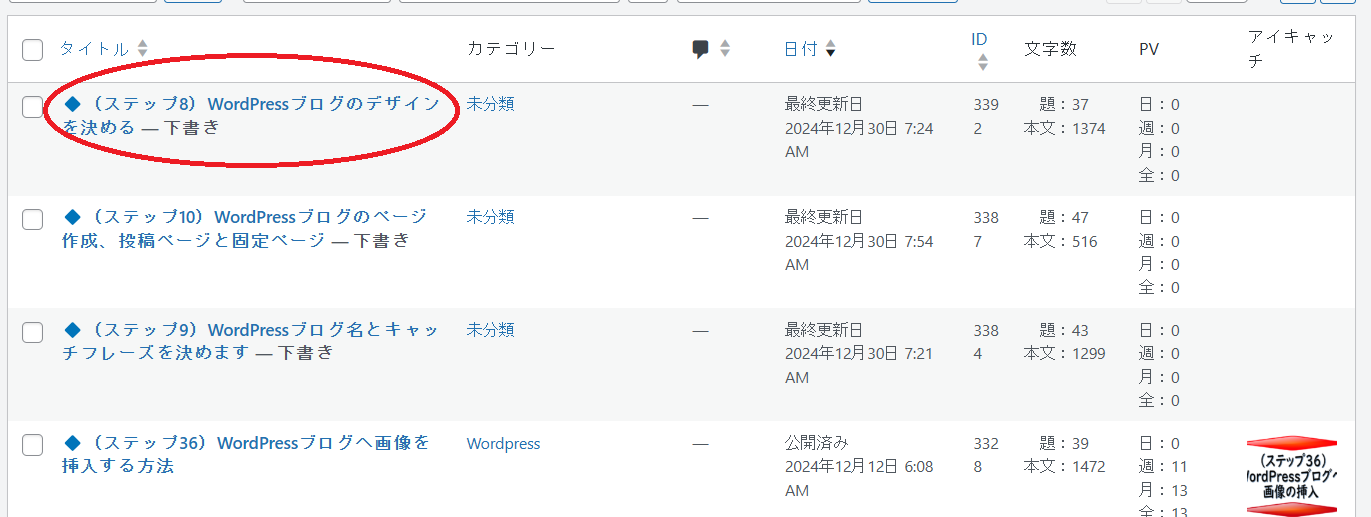Check the ステップ10 post row checkbox
The width and height of the screenshot is (1371, 517).
pyautogui.click(x=33, y=220)
